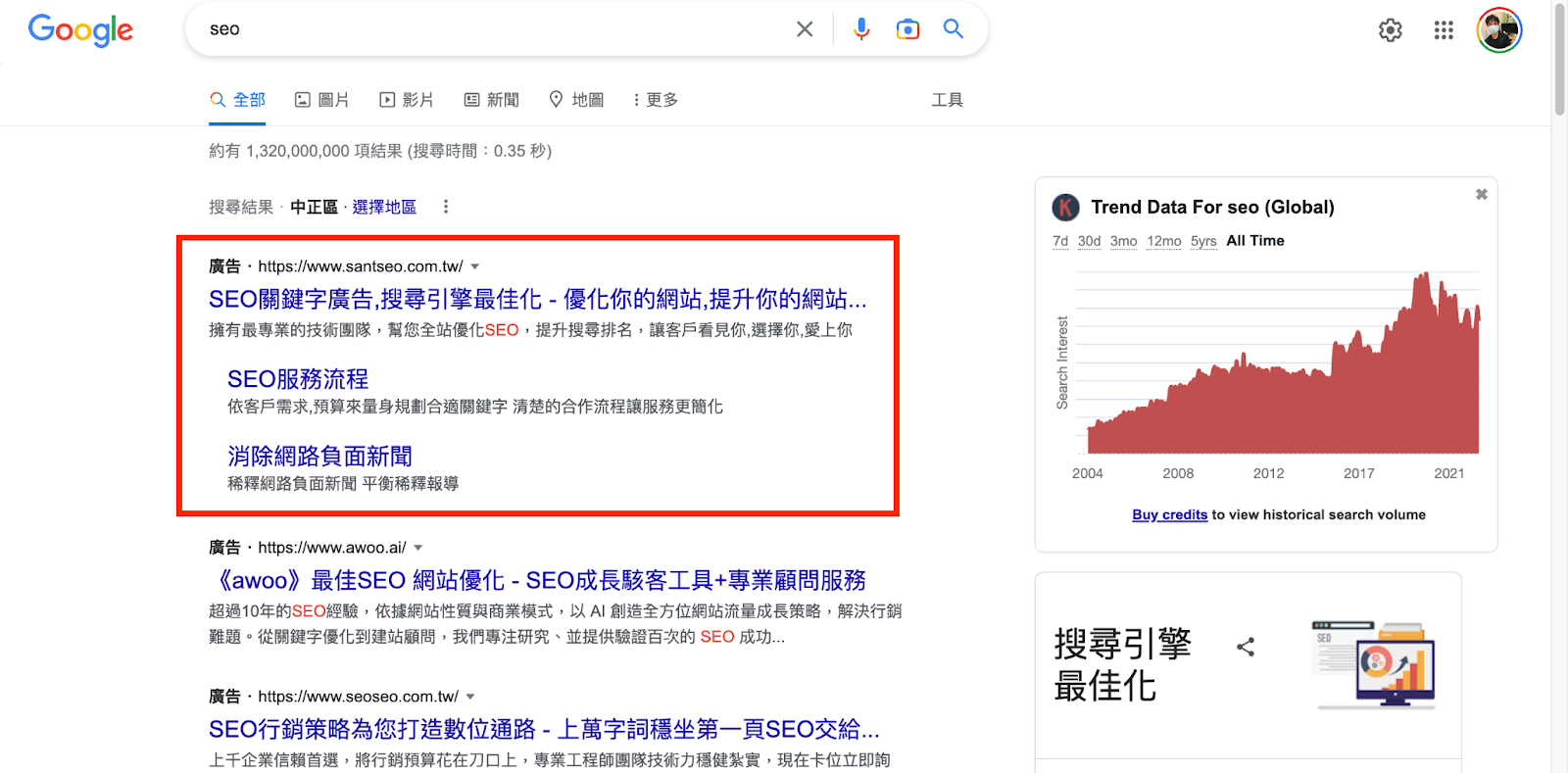Start voice search with the microphone icon
The image size is (1568, 773).
click(861, 29)
